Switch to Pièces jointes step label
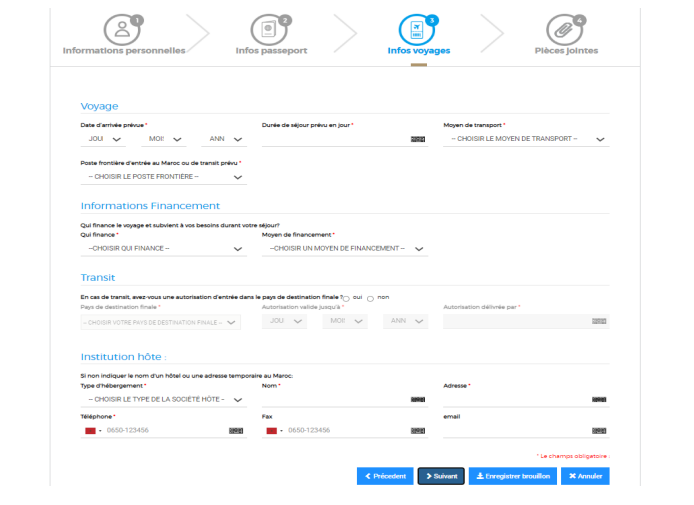Screen dimensions: 694x505 click(566, 51)
